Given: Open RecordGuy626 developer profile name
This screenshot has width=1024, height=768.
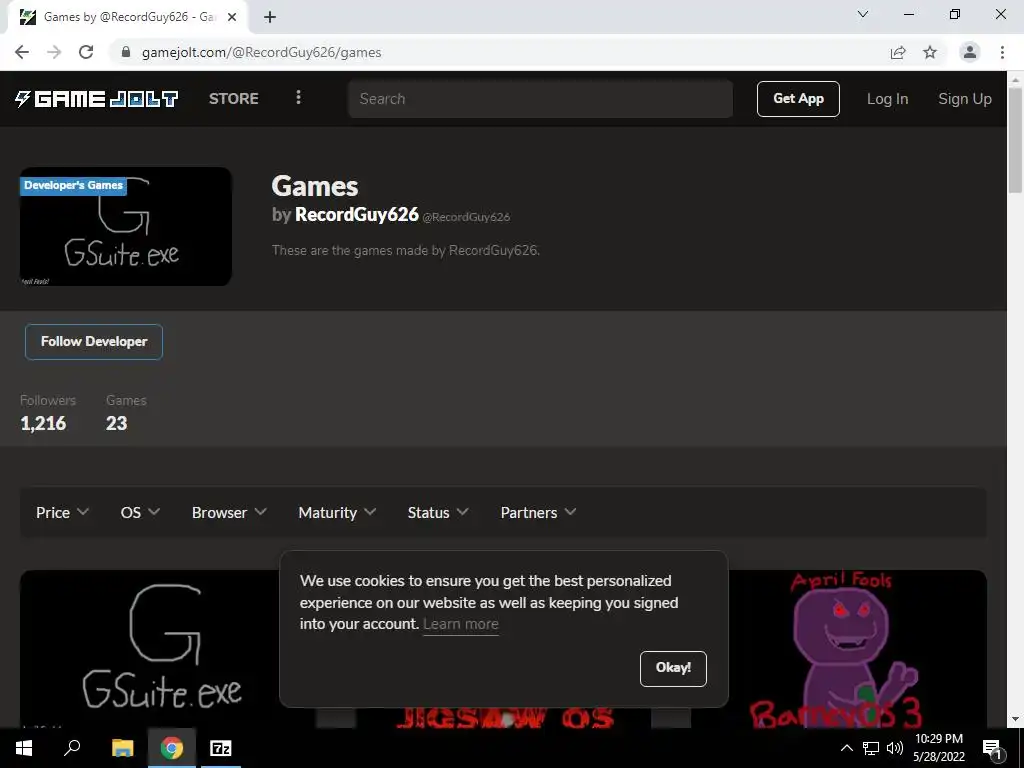Looking at the screenshot, I should pyautogui.click(x=357, y=214).
